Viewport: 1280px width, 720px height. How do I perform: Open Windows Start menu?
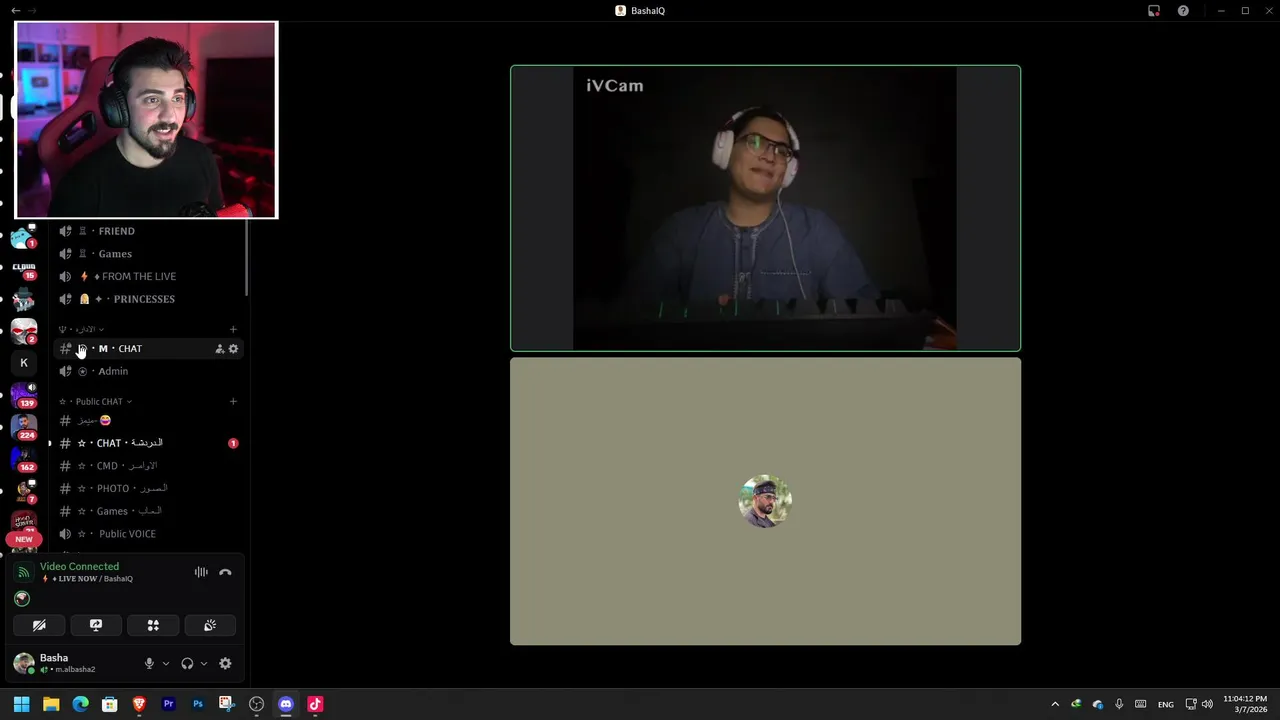[x=22, y=704]
